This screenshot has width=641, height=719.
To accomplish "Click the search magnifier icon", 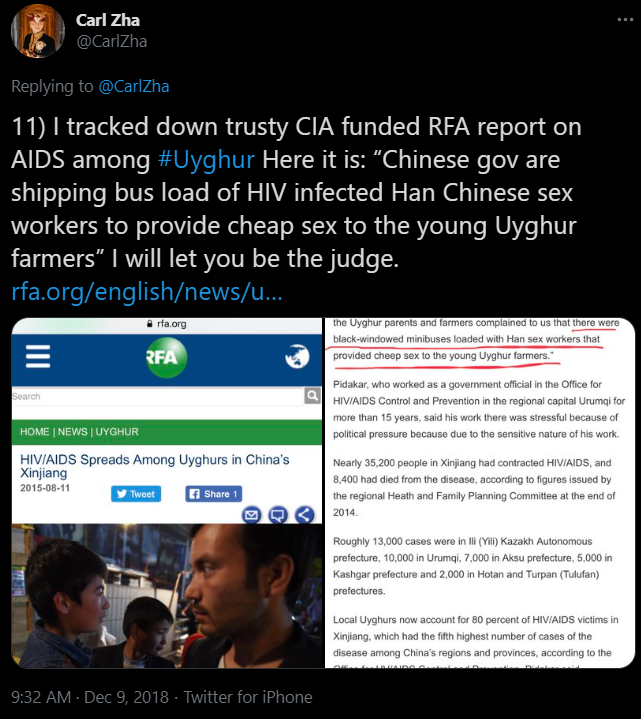I will pyautogui.click(x=312, y=395).
